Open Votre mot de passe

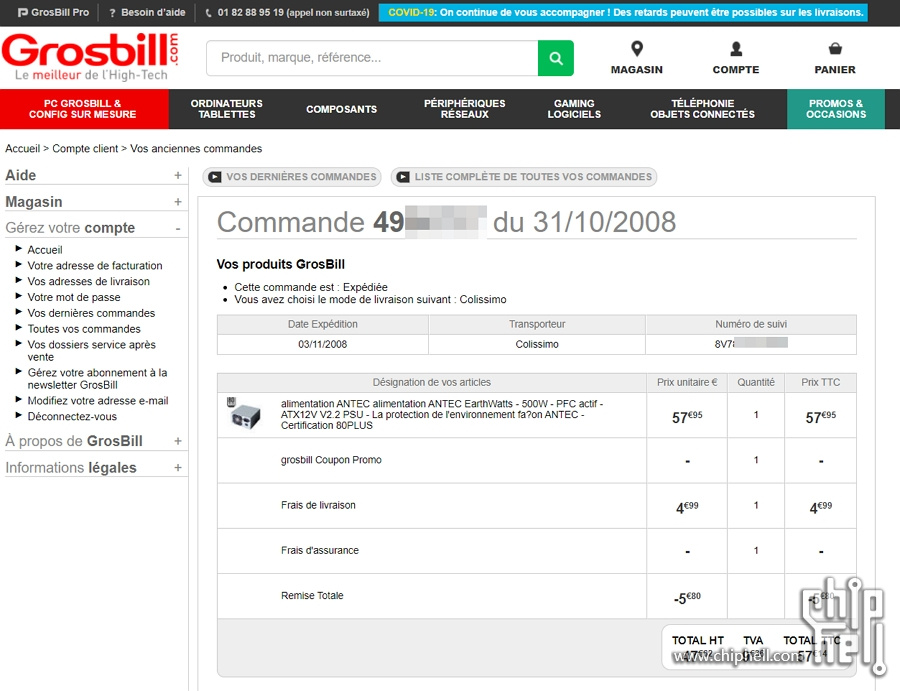coord(74,297)
